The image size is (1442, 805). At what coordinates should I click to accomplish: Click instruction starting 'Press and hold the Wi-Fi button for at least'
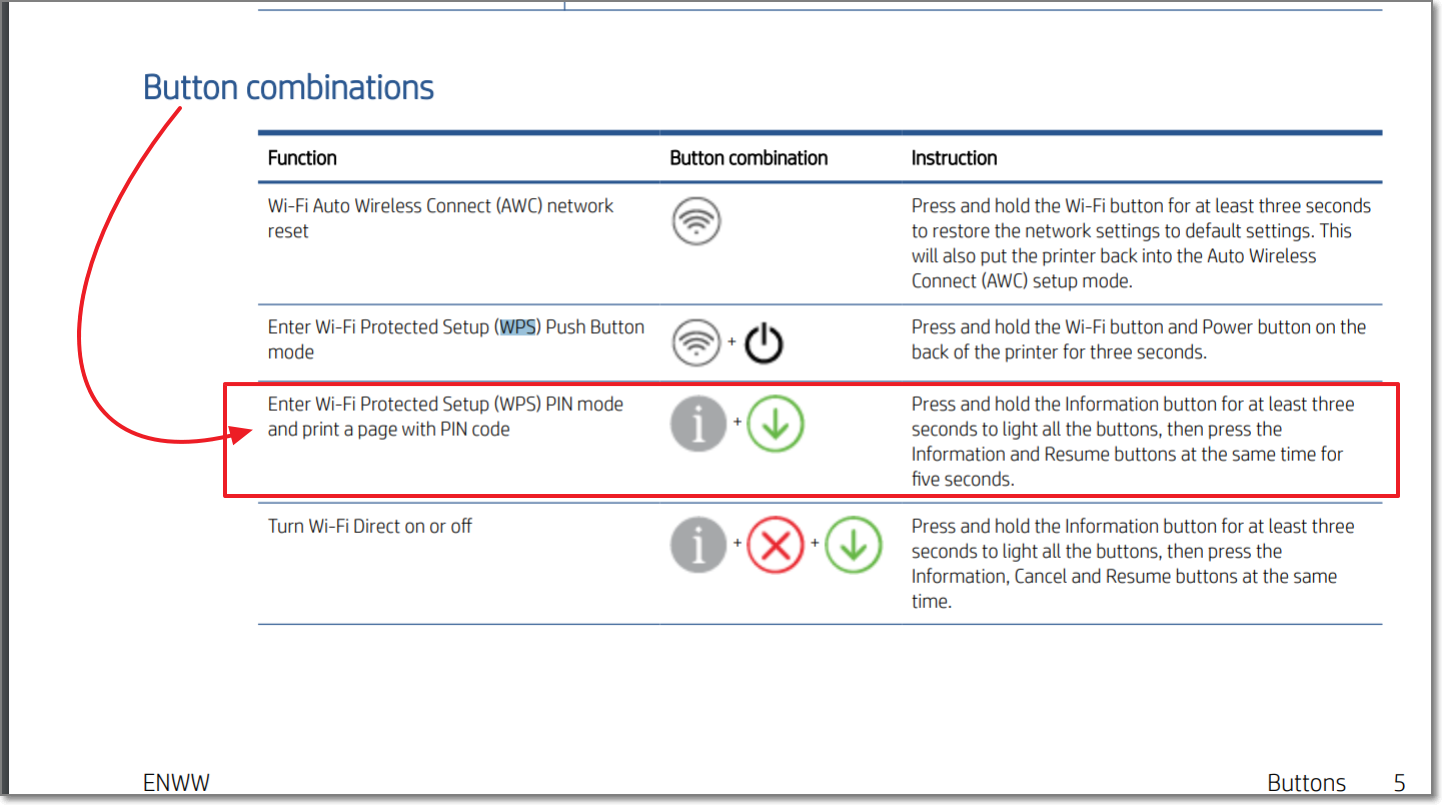click(x=1141, y=243)
